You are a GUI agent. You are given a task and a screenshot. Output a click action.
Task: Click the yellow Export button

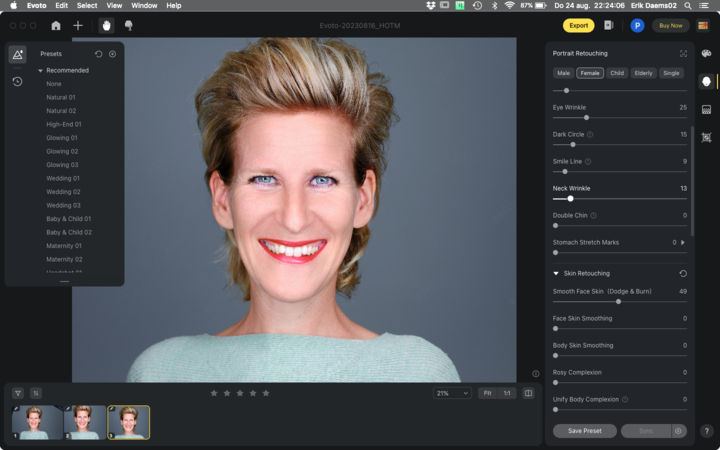click(x=578, y=25)
